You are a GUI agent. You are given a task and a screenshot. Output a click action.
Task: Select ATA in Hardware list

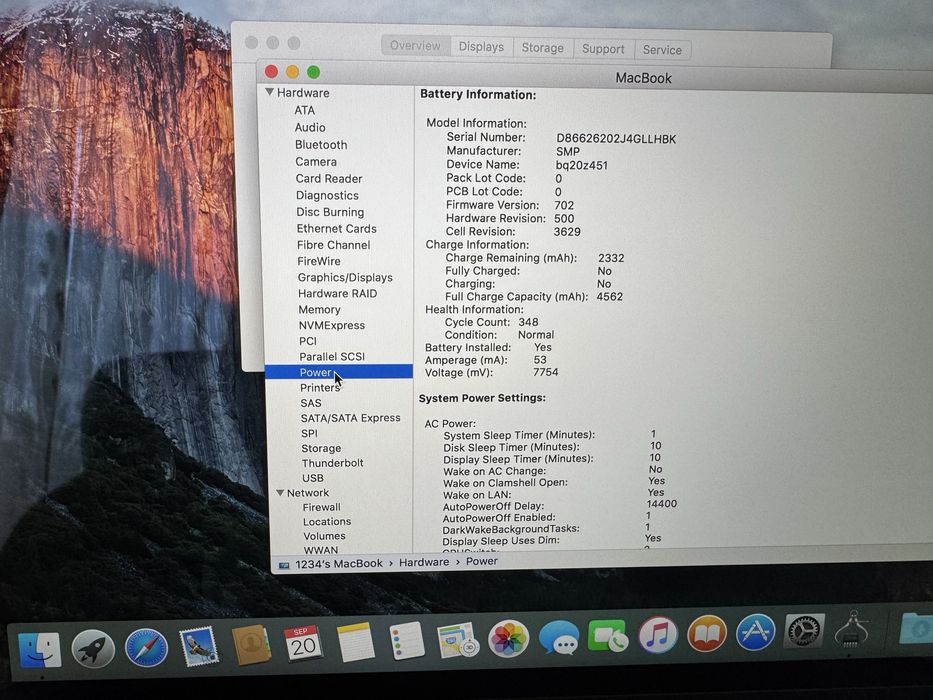pos(305,110)
